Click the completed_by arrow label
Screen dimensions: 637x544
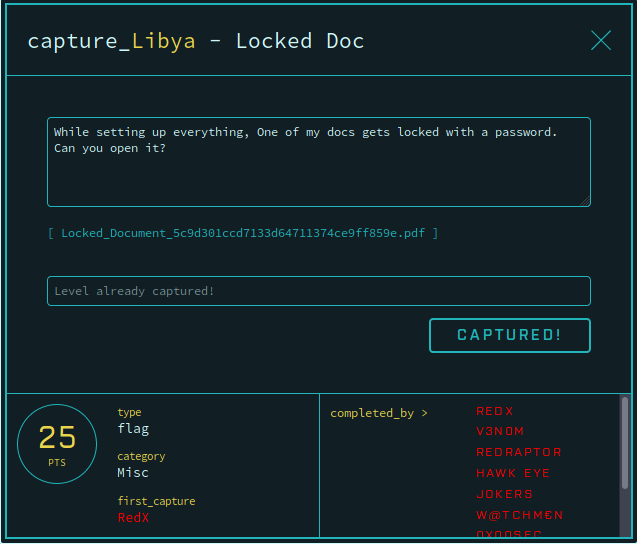(379, 413)
